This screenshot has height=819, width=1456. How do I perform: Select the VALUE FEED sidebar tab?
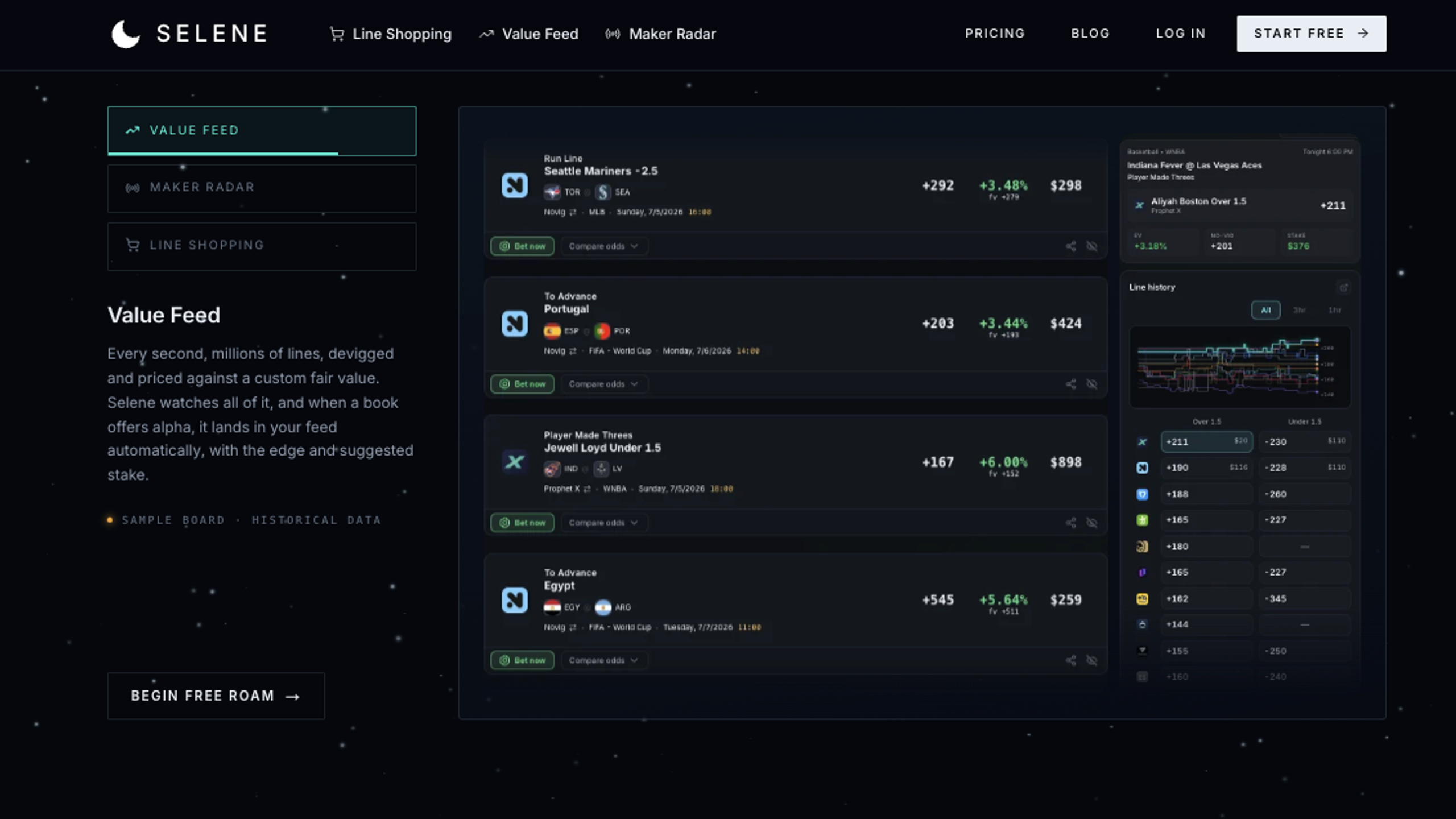(262, 131)
